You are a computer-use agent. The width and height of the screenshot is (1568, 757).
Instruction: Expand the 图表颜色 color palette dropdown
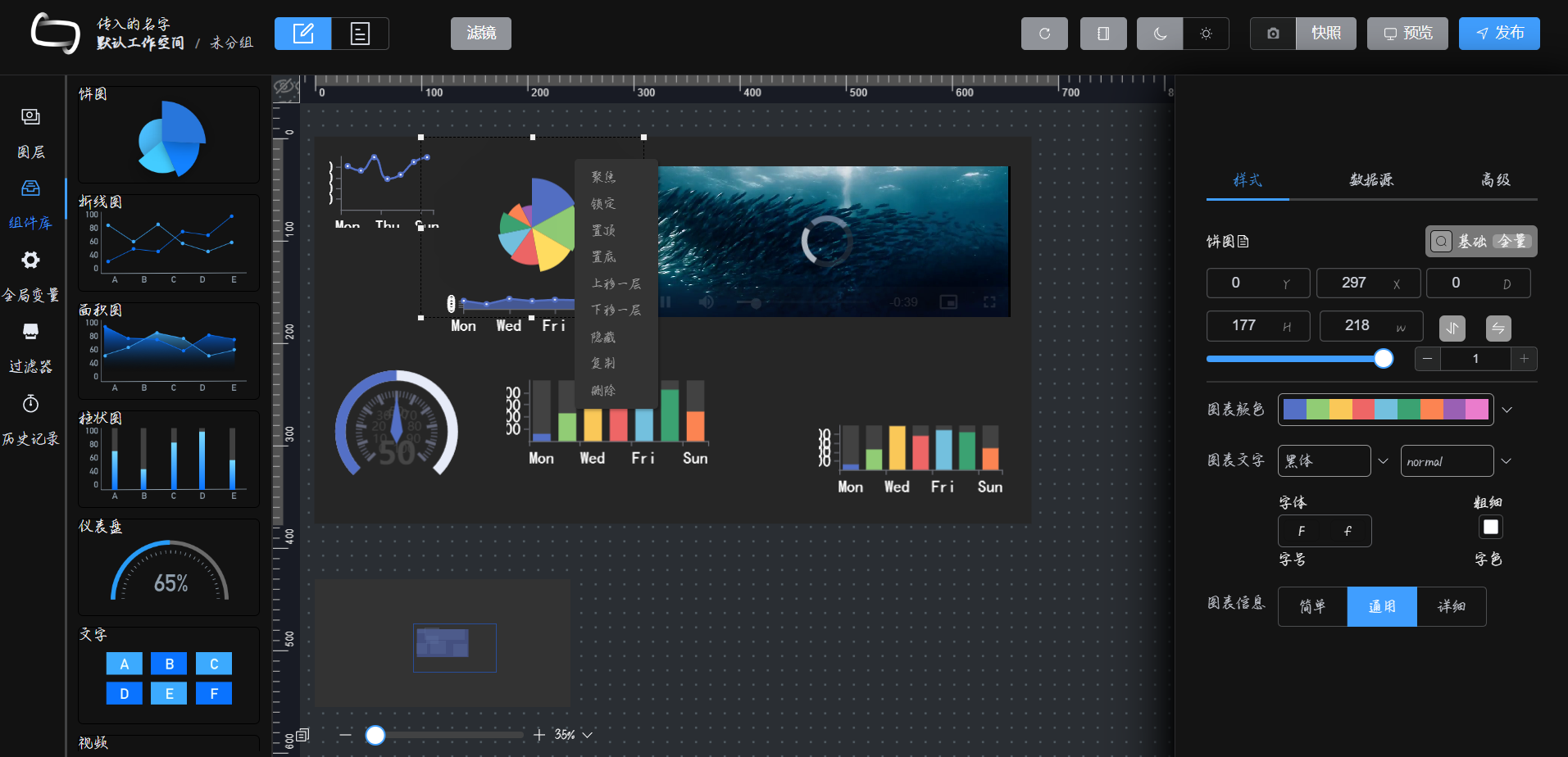(1507, 410)
